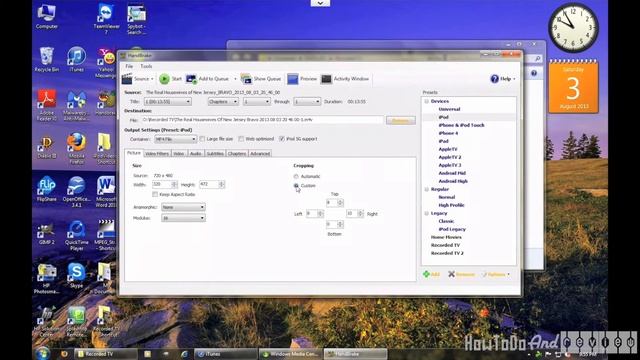Collapse the Devices preset group

point(427,101)
